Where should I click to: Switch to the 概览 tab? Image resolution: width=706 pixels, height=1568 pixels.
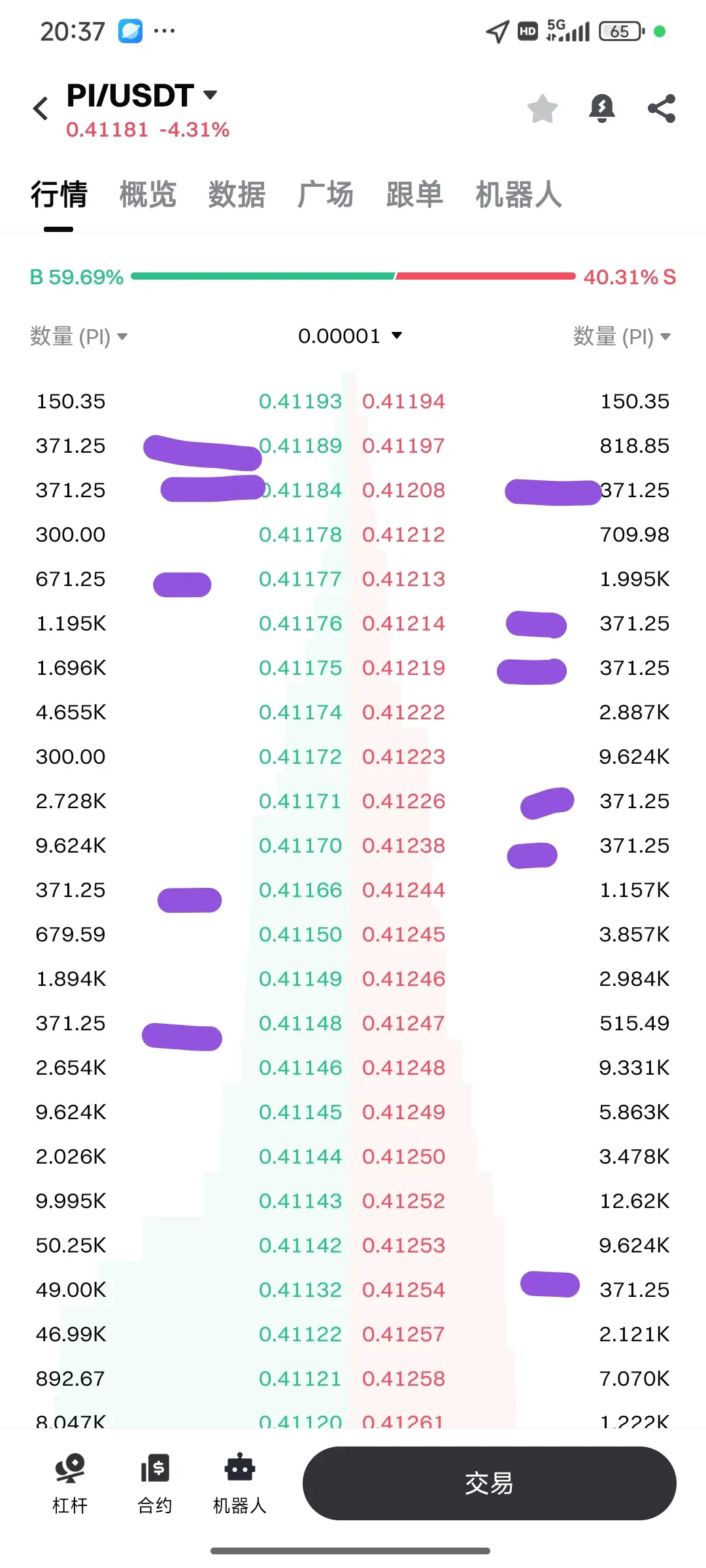[x=148, y=195]
